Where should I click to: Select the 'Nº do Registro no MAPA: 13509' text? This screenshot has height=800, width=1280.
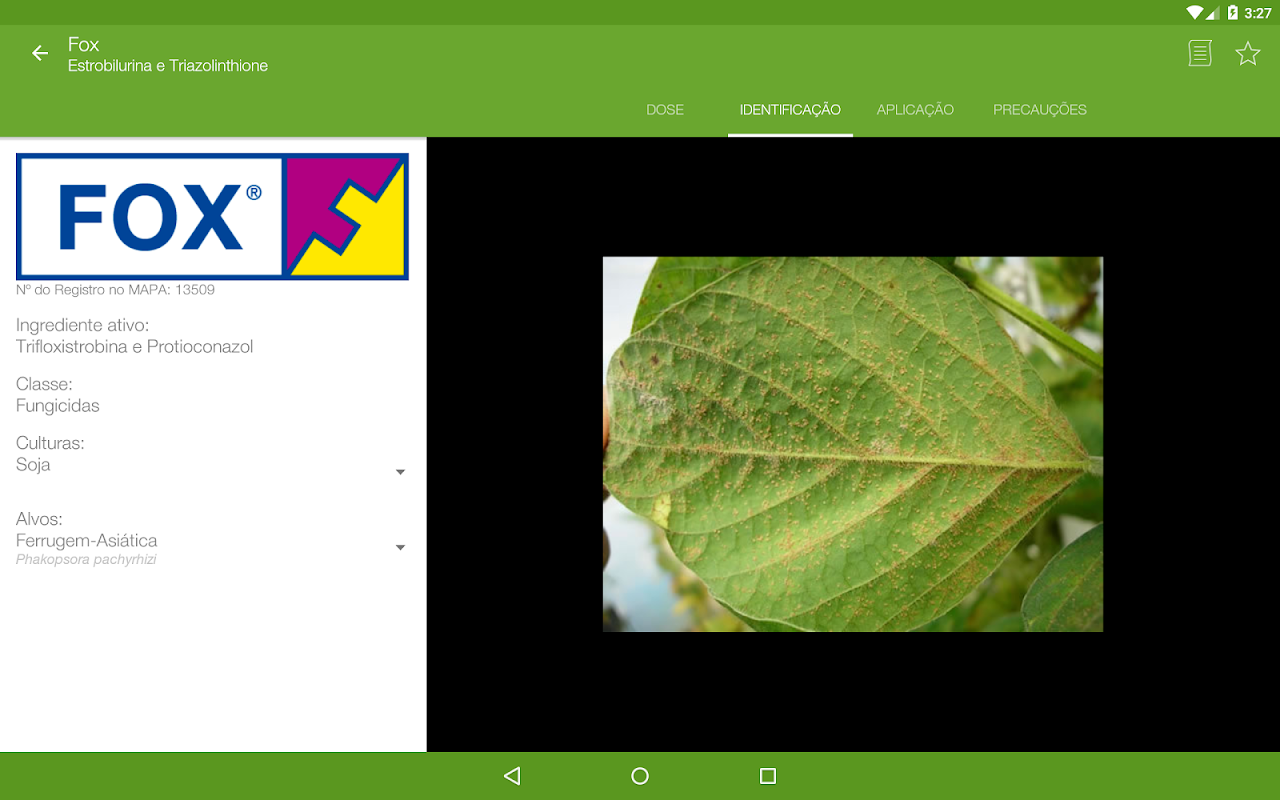click(x=115, y=290)
